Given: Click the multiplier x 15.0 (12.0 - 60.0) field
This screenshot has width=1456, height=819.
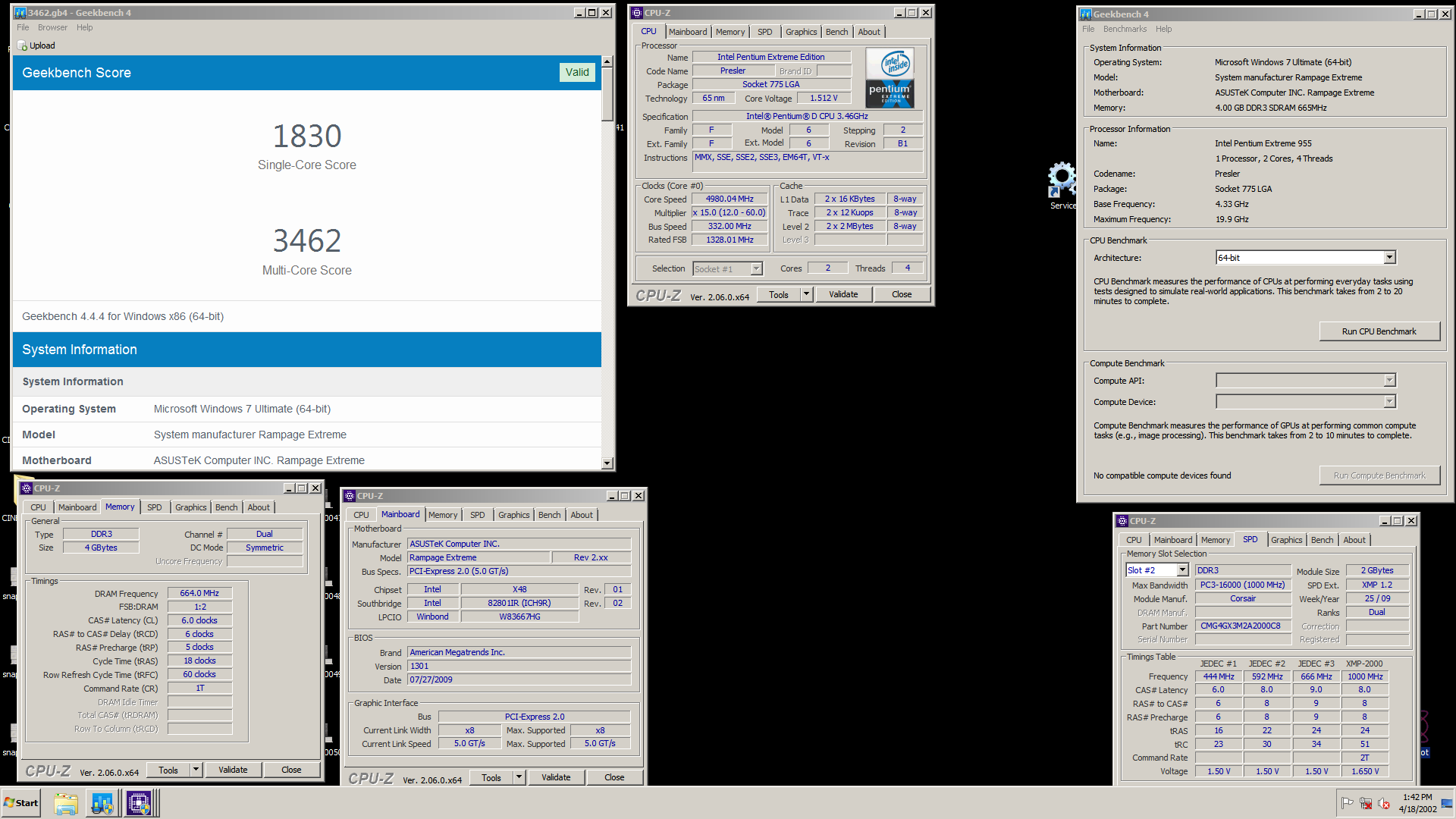Looking at the screenshot, I should click(x=730, y=213).
